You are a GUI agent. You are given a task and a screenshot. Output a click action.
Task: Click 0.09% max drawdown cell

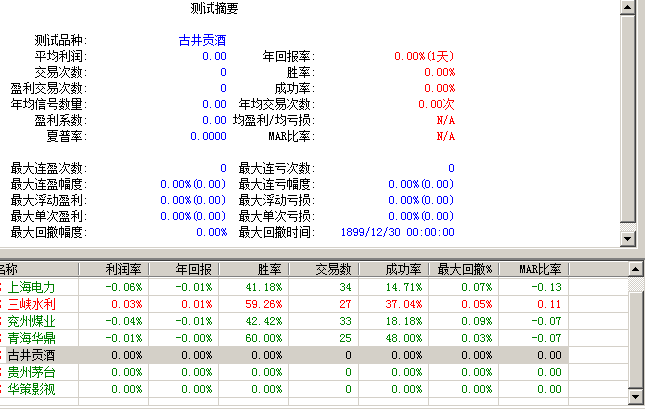477,321
